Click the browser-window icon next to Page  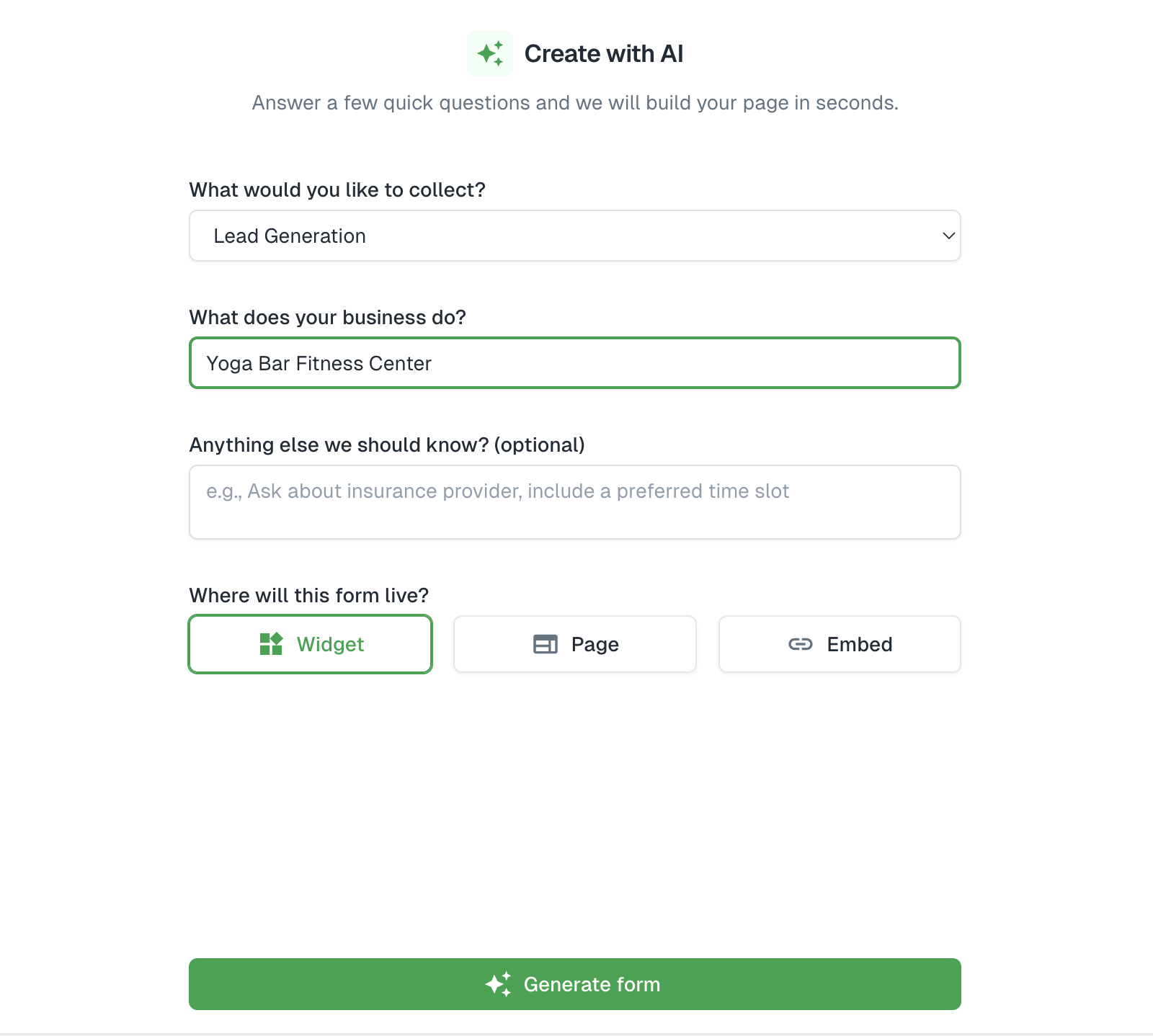547,644
